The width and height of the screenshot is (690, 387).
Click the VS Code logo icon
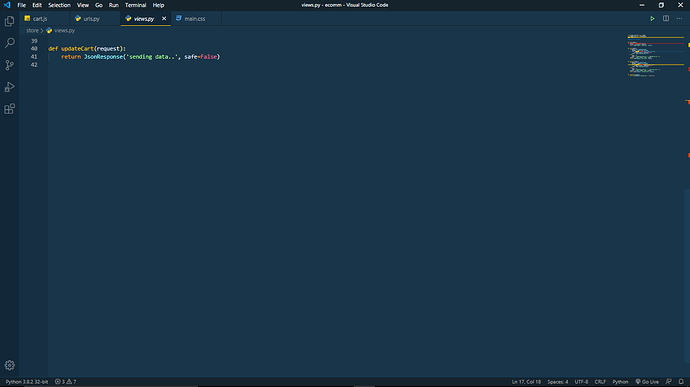[7, 5]
